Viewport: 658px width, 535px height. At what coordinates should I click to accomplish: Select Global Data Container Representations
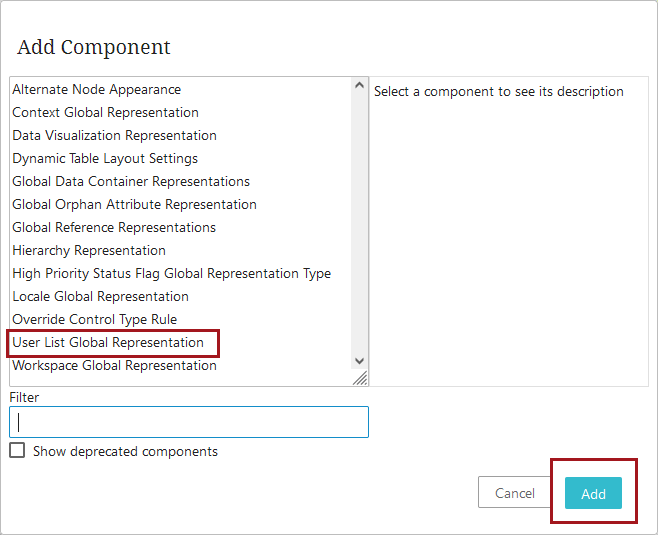click(x=131, y=182)
